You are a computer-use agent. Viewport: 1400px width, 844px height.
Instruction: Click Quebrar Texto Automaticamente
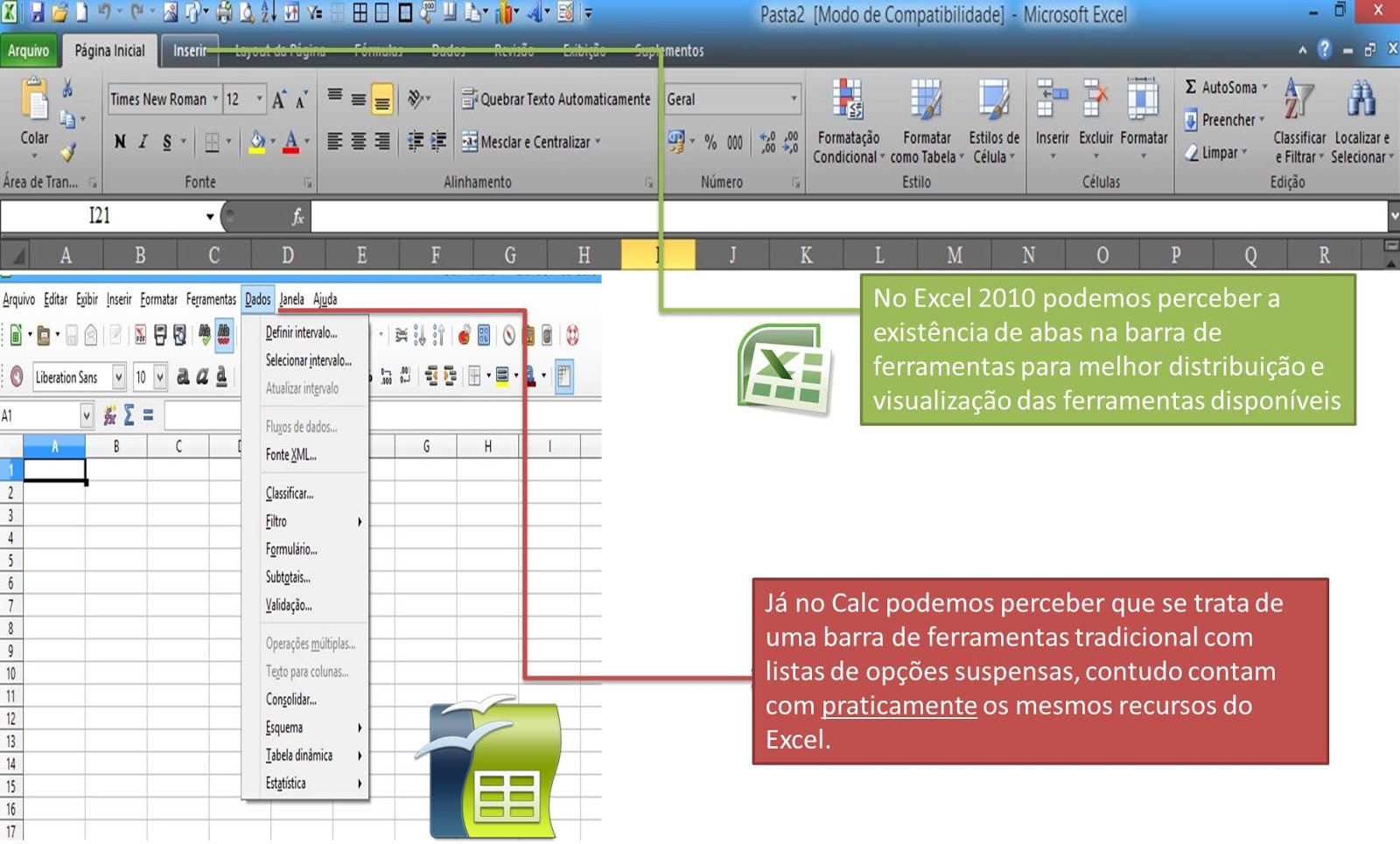click(556, 99)
